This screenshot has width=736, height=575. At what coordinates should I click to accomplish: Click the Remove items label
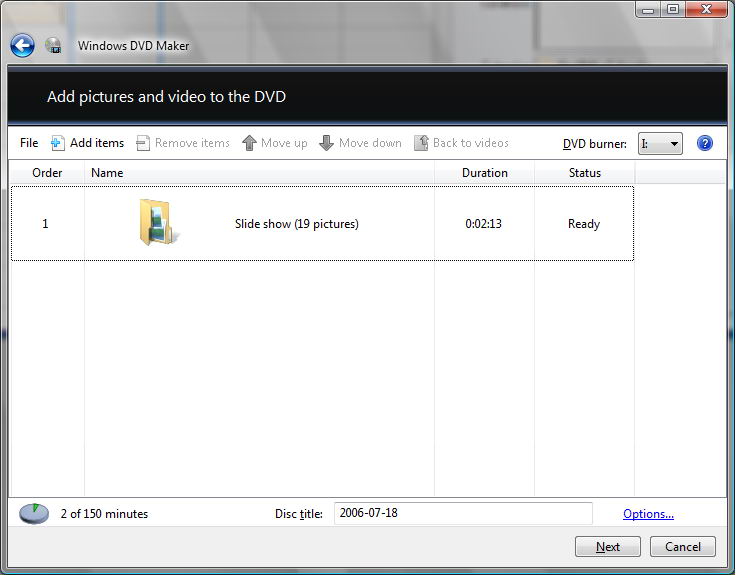192,143
